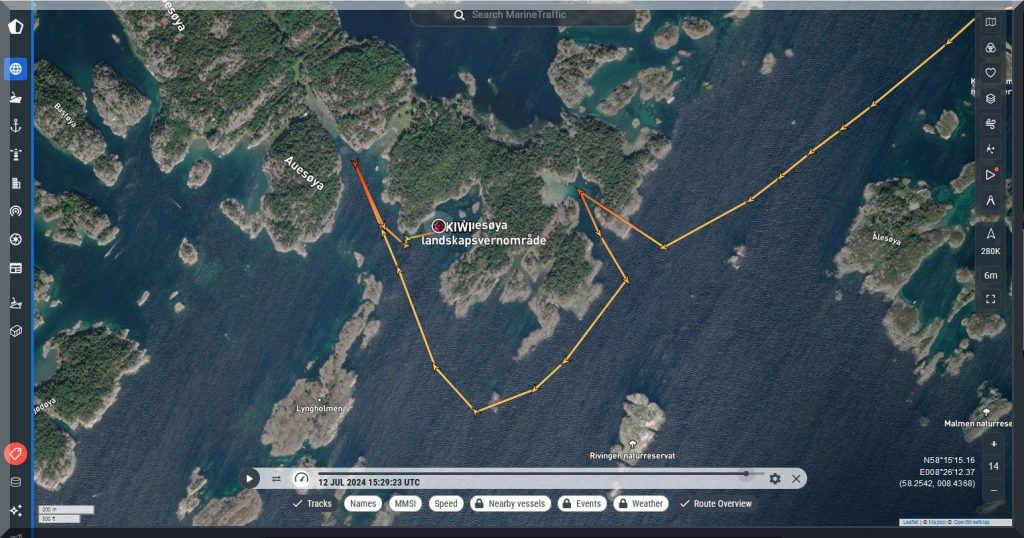
Task: Enable the Names toggle chip
Action: [364, 504]
